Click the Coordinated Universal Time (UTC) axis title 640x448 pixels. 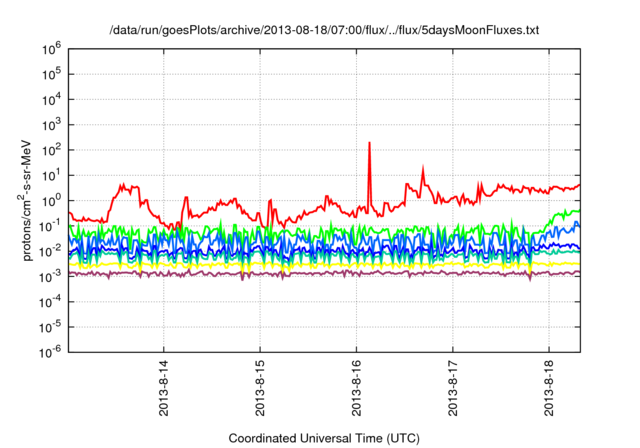click(x=324, y=439)
